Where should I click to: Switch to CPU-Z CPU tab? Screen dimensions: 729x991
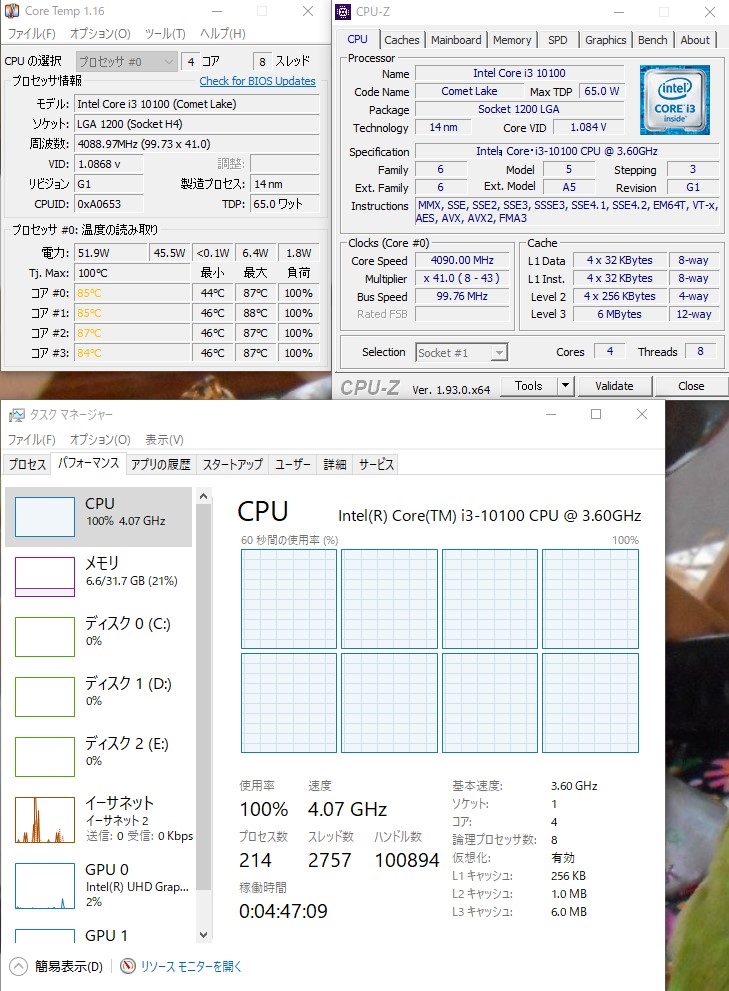(357, 39)
